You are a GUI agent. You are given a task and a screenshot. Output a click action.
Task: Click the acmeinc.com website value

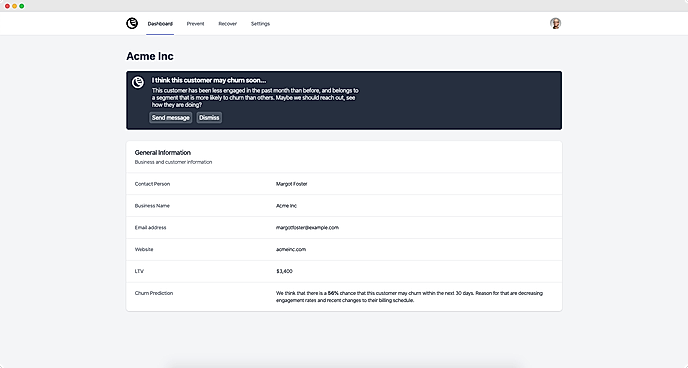[x=291, y=249]
